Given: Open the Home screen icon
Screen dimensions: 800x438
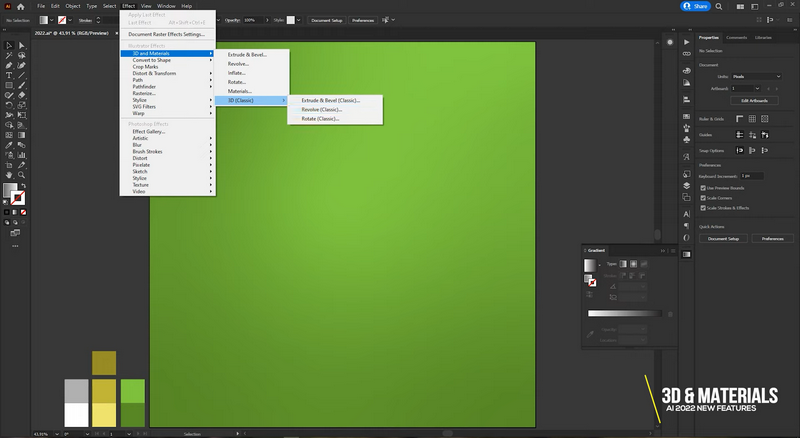Looking at the screenshot, I should [20, 6].
